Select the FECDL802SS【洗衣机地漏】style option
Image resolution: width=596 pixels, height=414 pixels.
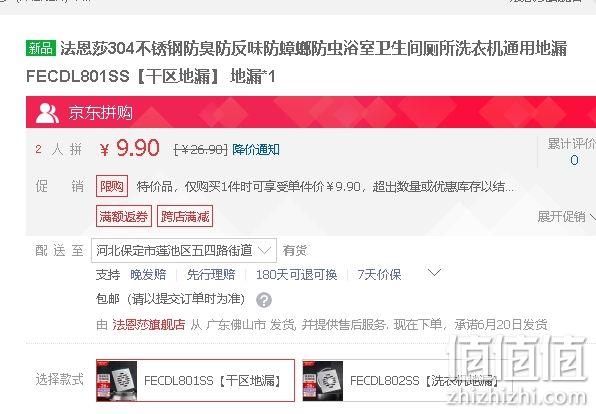403,381
